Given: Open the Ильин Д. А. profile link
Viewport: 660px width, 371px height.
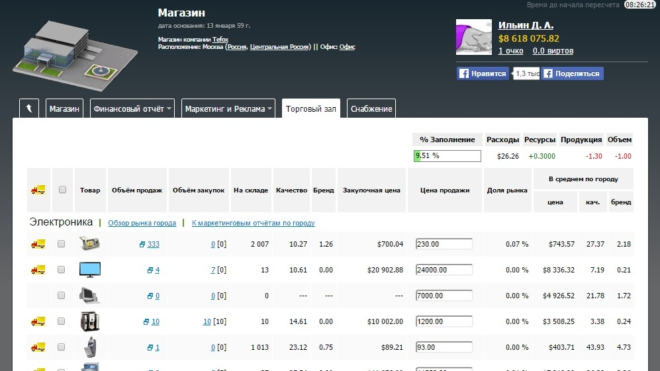Looking at the screenshot, I should click(x=526, y=25).
